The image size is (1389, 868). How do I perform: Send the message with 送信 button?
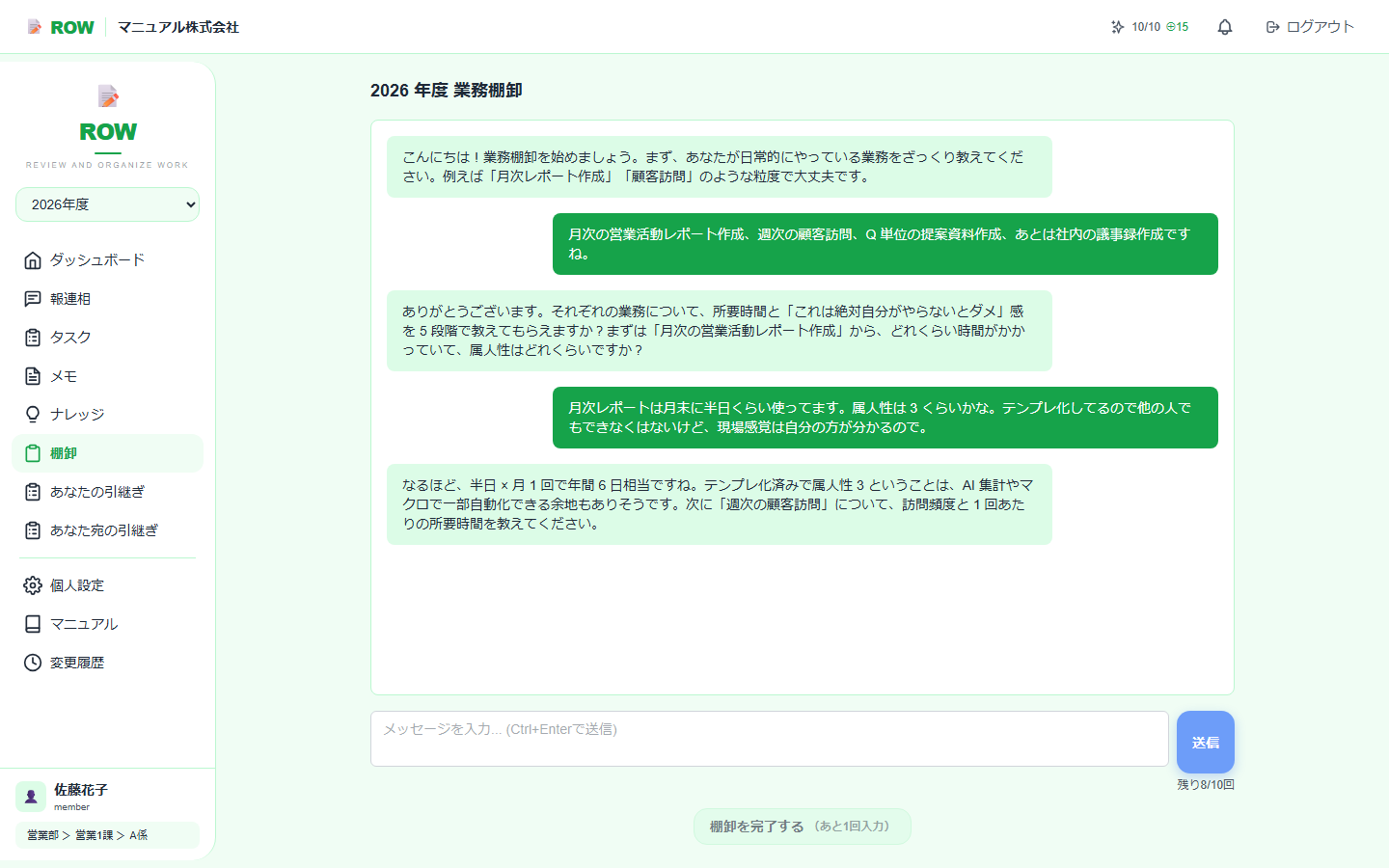click(1206, 742)
